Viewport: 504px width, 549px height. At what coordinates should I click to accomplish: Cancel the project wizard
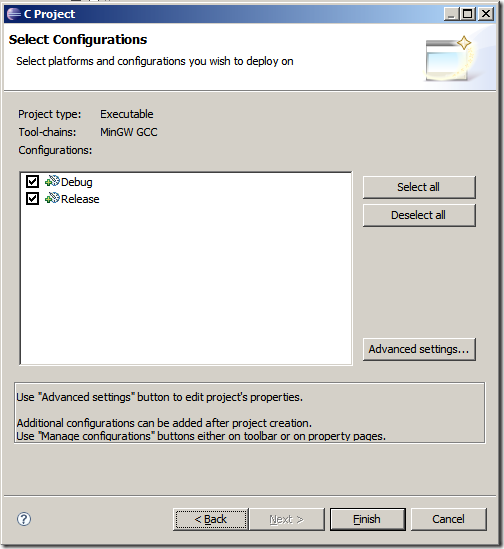[x=449, y=519]
